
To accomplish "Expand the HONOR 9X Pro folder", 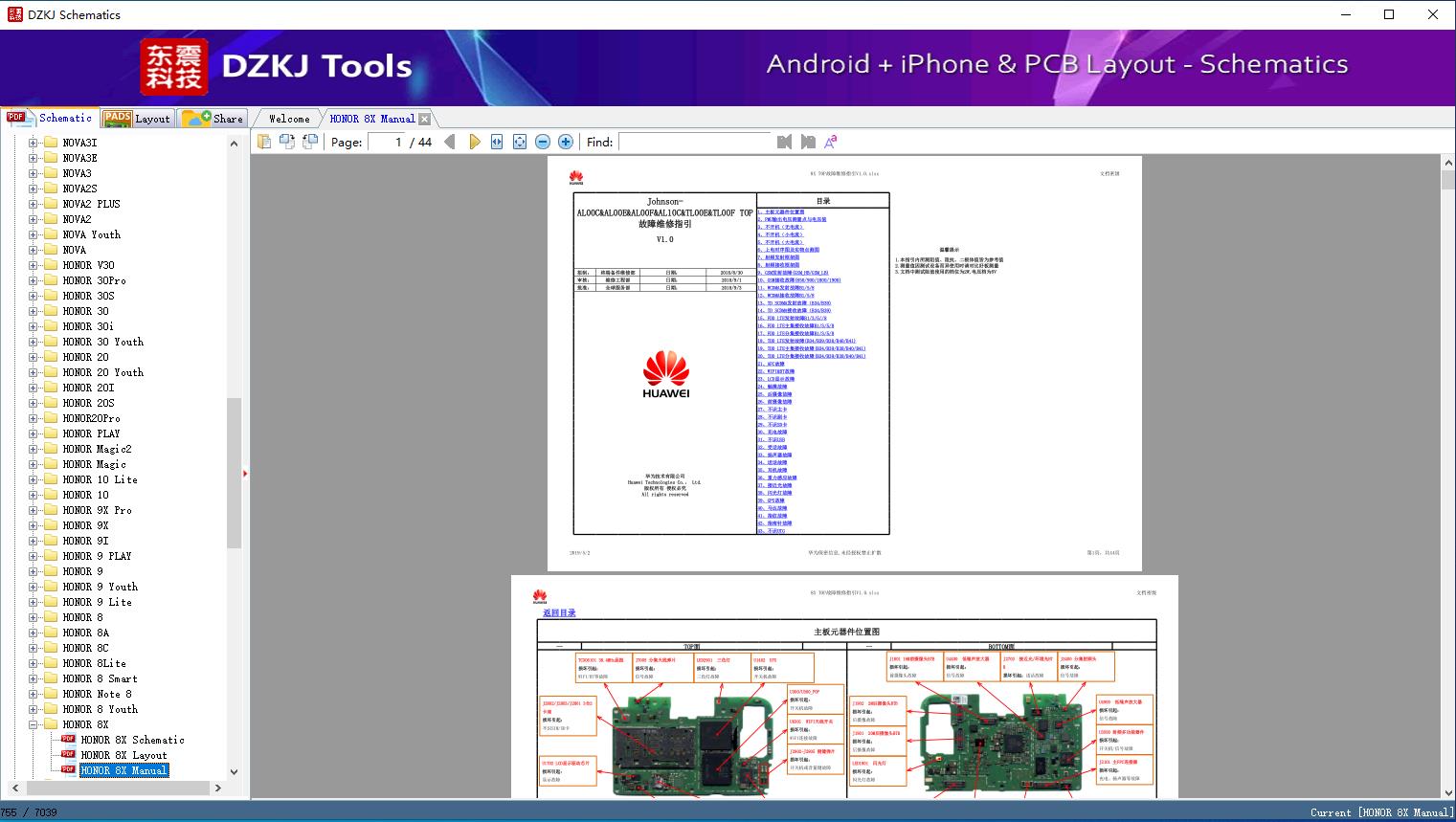I will 34,510.
